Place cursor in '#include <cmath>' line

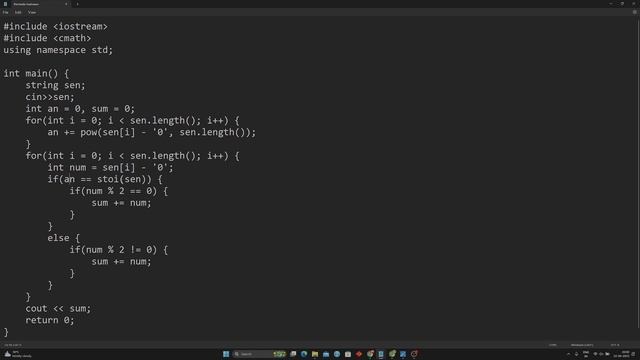(x=47, y=38)
